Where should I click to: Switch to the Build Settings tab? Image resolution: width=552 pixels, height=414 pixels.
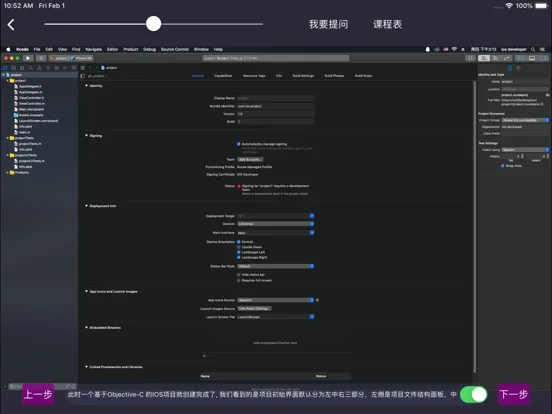pos(303,76)
